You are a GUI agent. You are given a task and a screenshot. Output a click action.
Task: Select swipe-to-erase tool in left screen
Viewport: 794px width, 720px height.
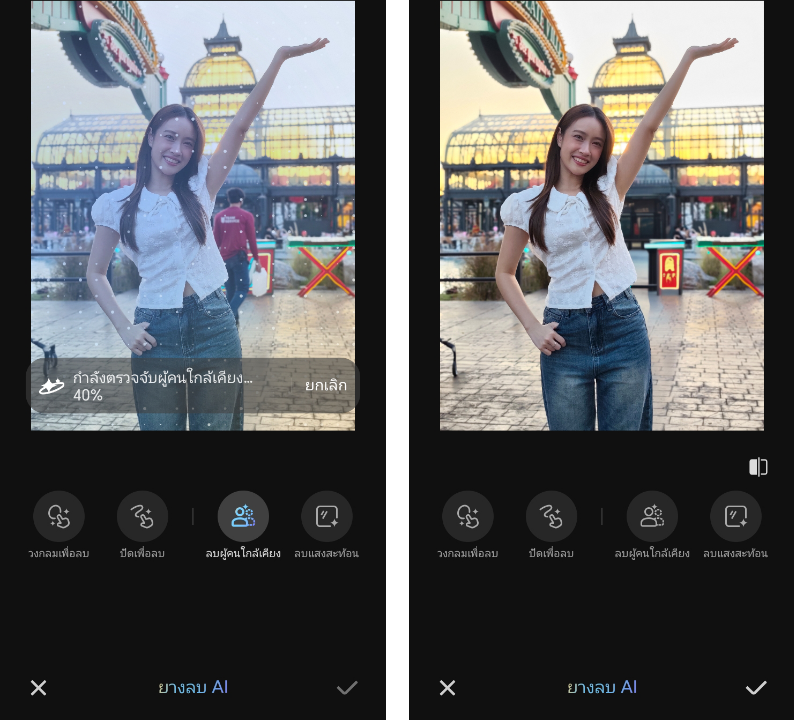coord(142,516)
